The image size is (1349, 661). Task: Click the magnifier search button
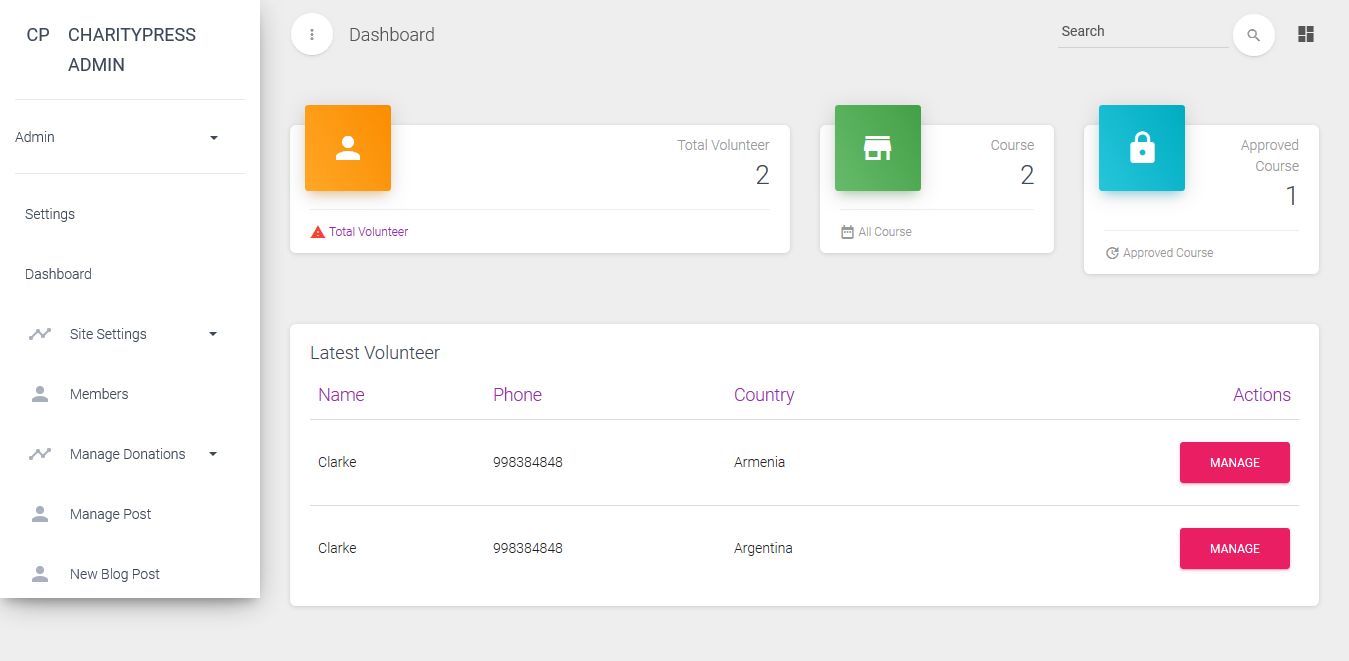tap(1253, 36)
